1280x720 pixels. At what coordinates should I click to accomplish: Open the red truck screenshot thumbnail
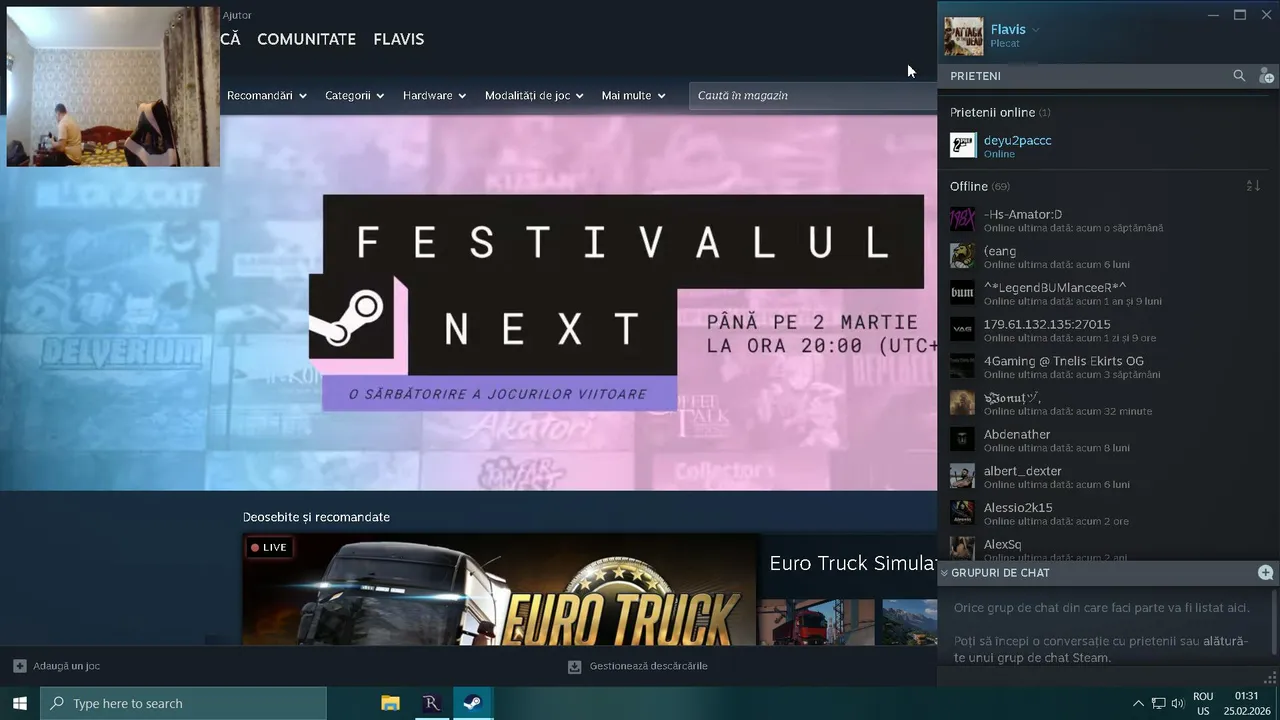coord(816,622)
